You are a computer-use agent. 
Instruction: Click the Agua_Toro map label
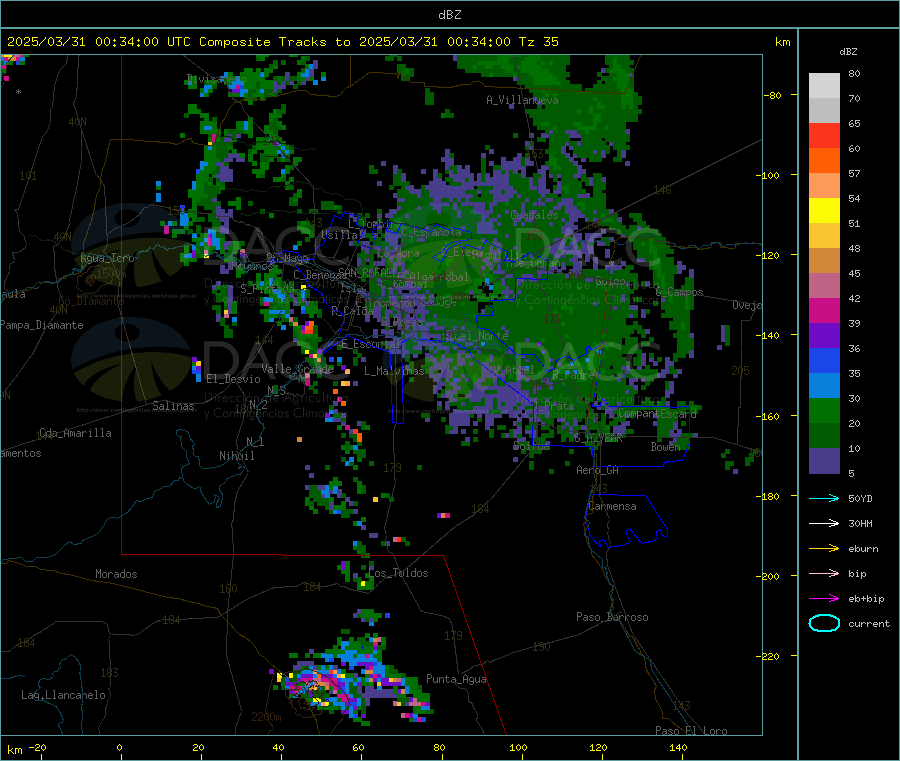pyautogui.click(x=107, y=258)
